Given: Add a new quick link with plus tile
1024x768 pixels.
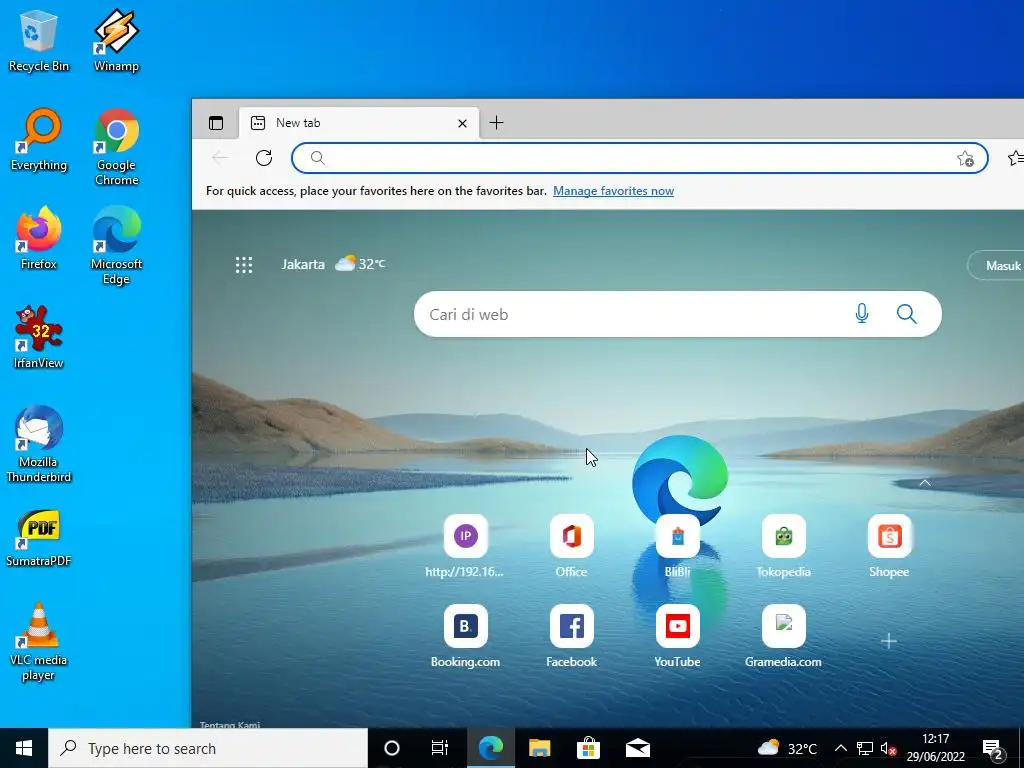Looking at the screenshot, I should coord(889,641).
